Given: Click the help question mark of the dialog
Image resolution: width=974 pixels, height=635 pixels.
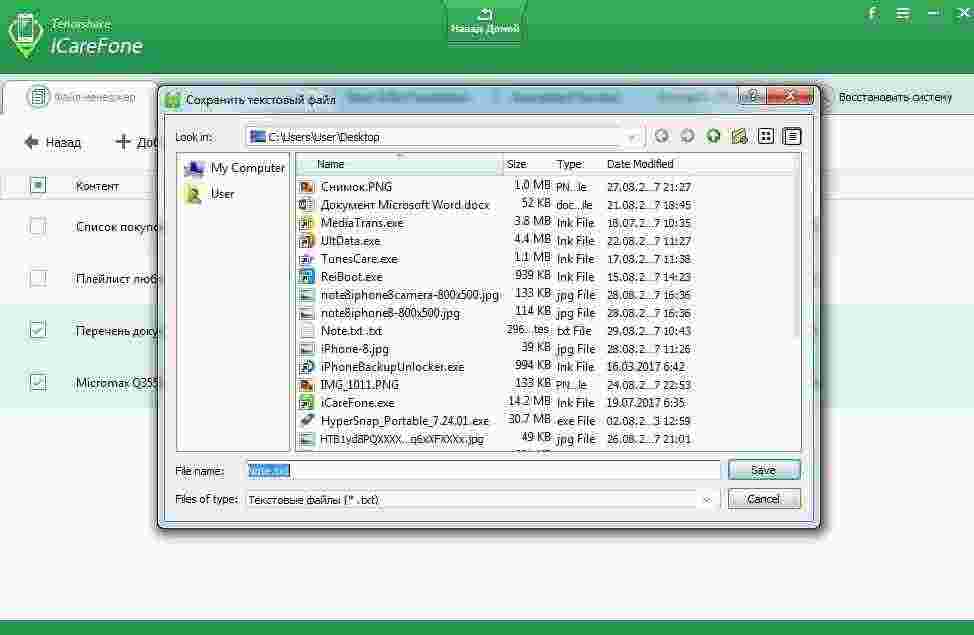Looking at the screenshot, I should point(752,96).
